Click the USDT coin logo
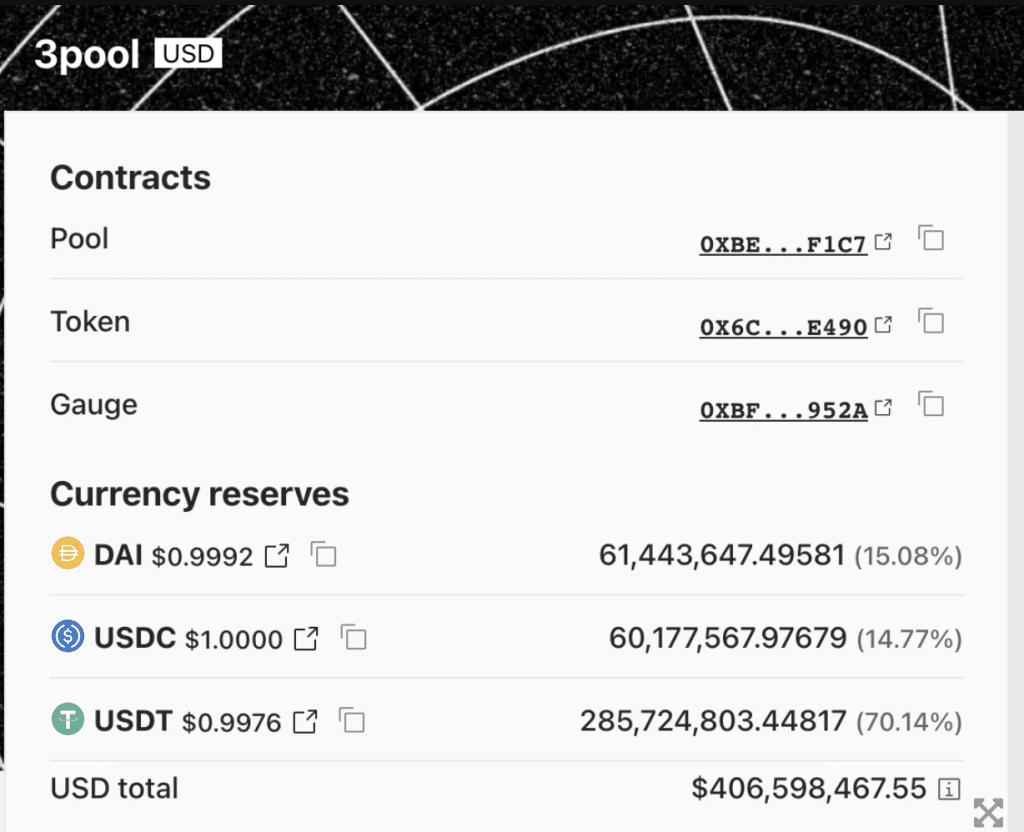This screenshot has width=1024, height=832. click(x=68, y=718)
